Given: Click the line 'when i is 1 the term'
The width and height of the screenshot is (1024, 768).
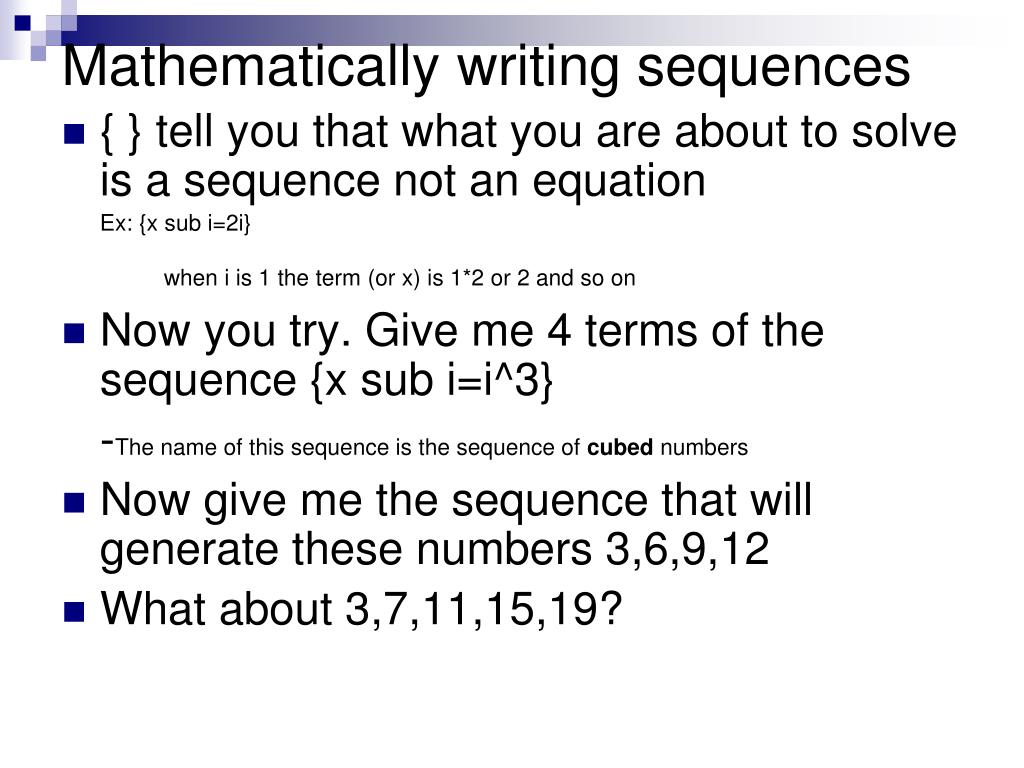Looking at the screenshot, I should tap(400, 278).
